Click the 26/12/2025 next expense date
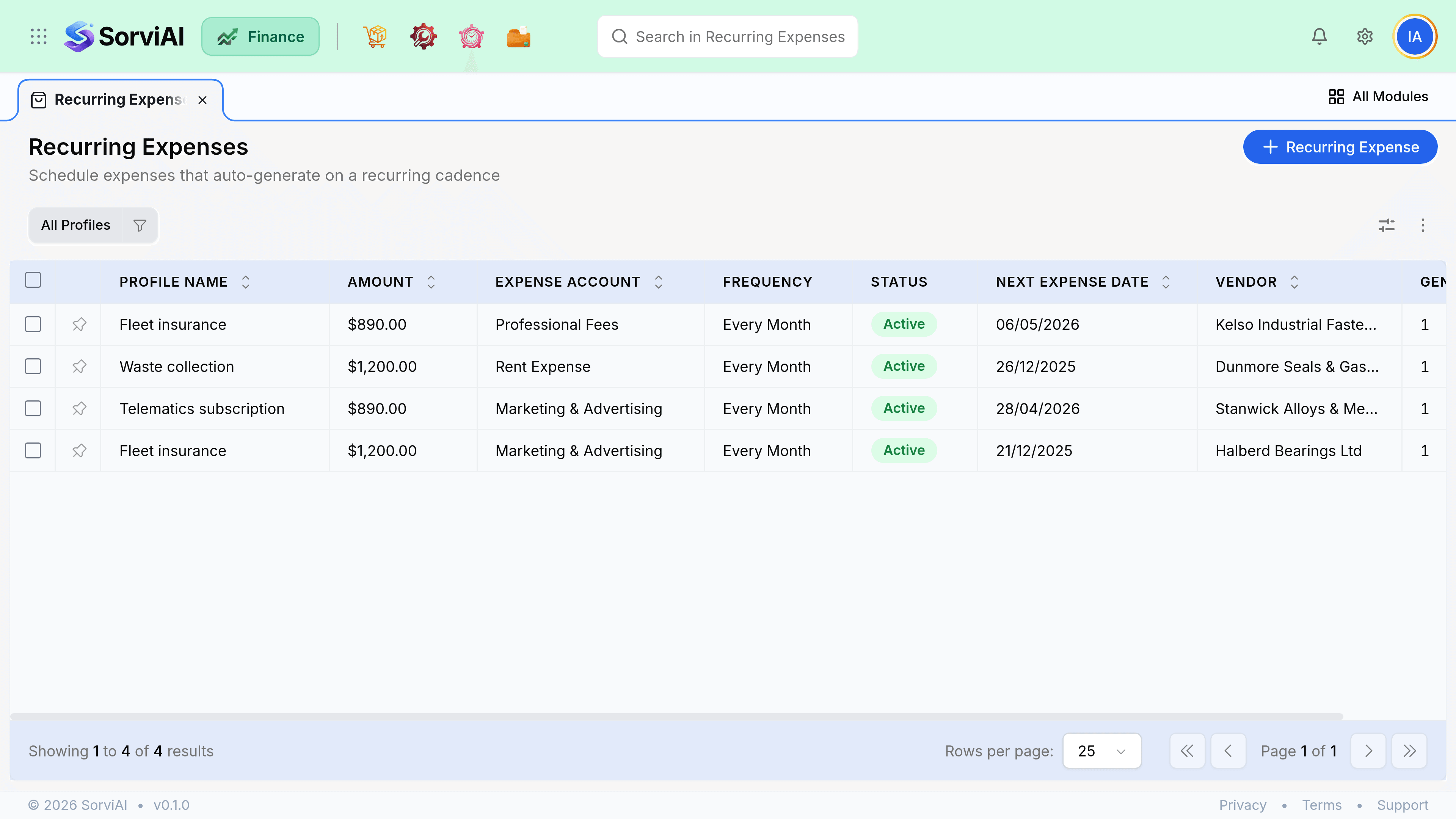This screenshot has width=1456, height=819. coord(1036,367)
